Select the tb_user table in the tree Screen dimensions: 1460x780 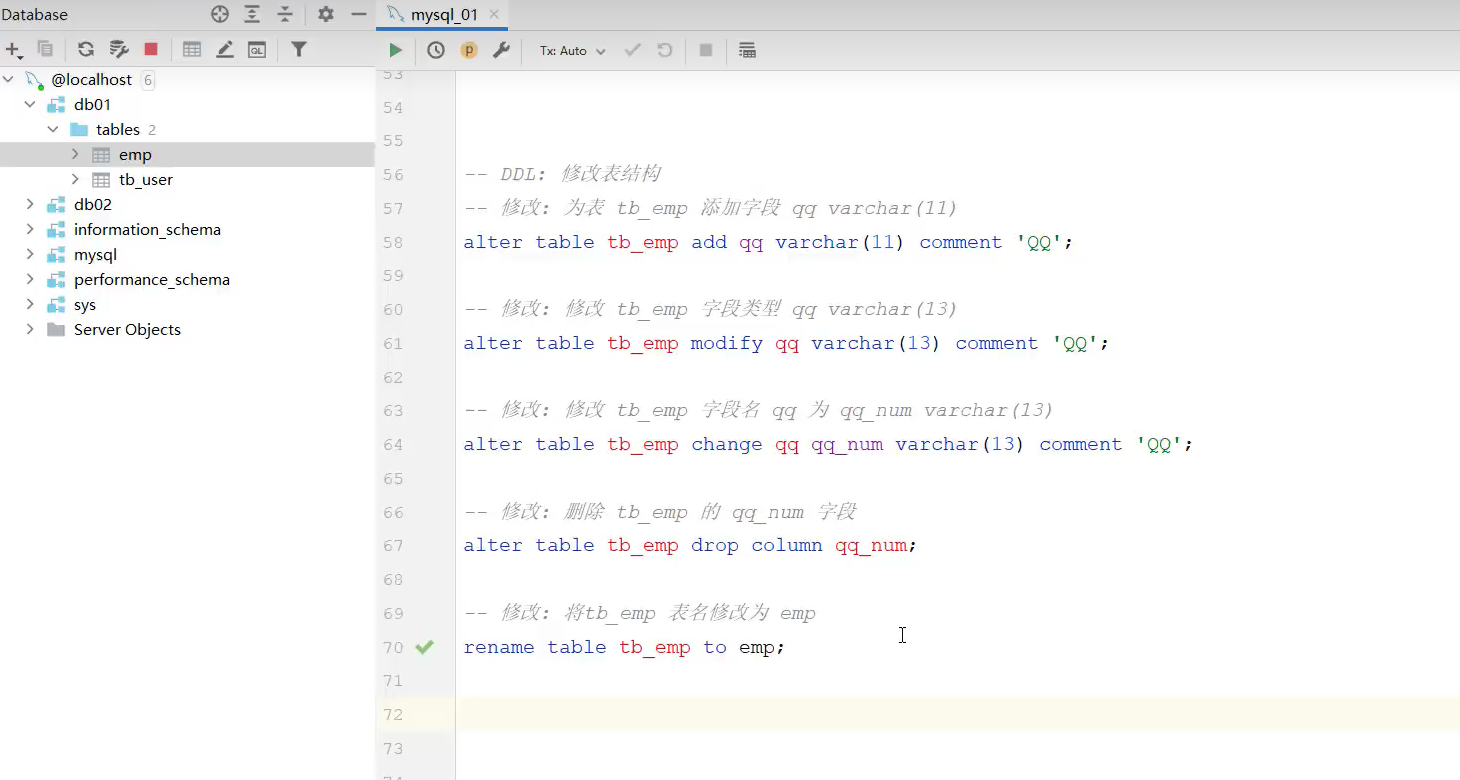(x=146, y=180)
